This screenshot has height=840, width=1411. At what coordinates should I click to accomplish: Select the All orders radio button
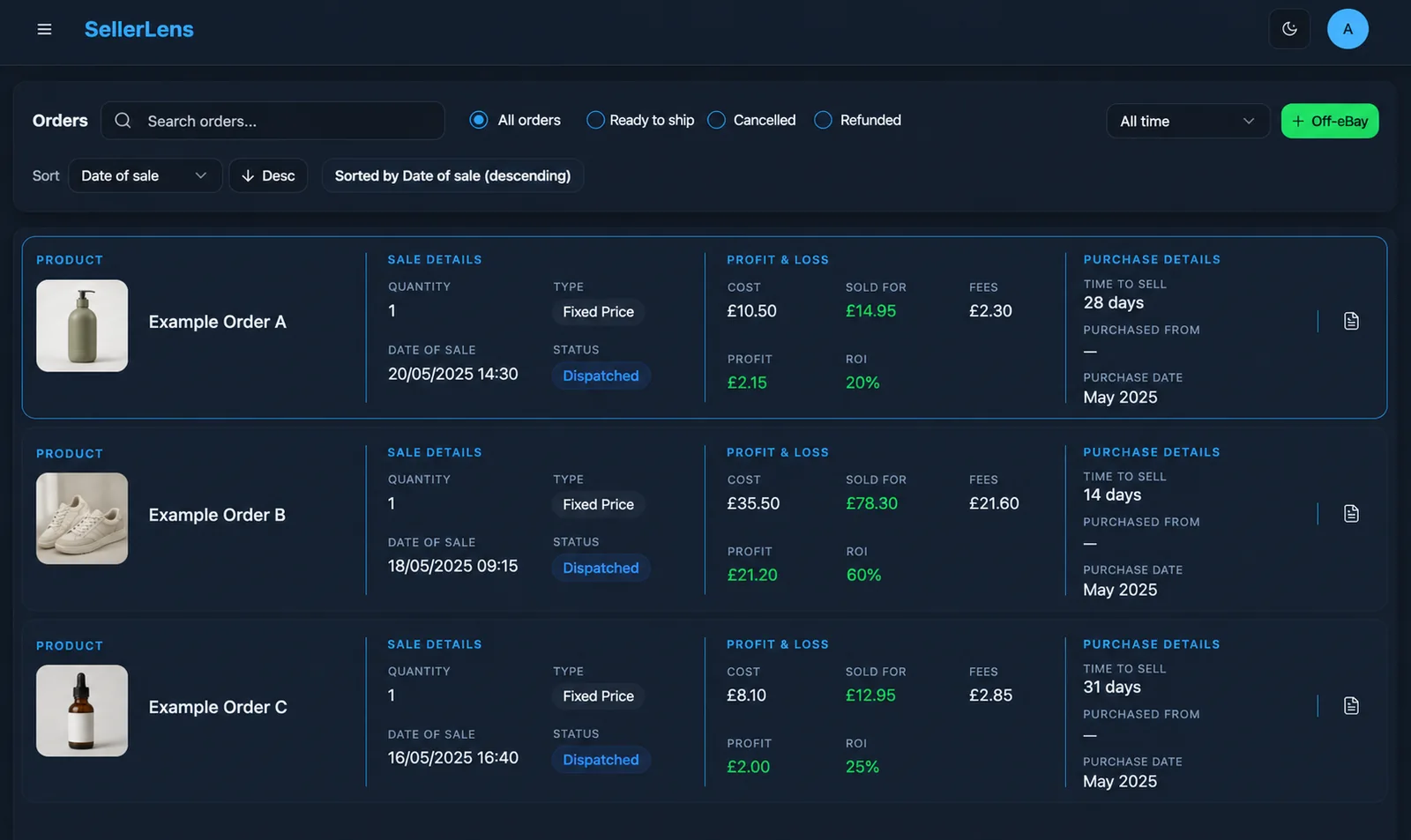click(x=479, y=120)
